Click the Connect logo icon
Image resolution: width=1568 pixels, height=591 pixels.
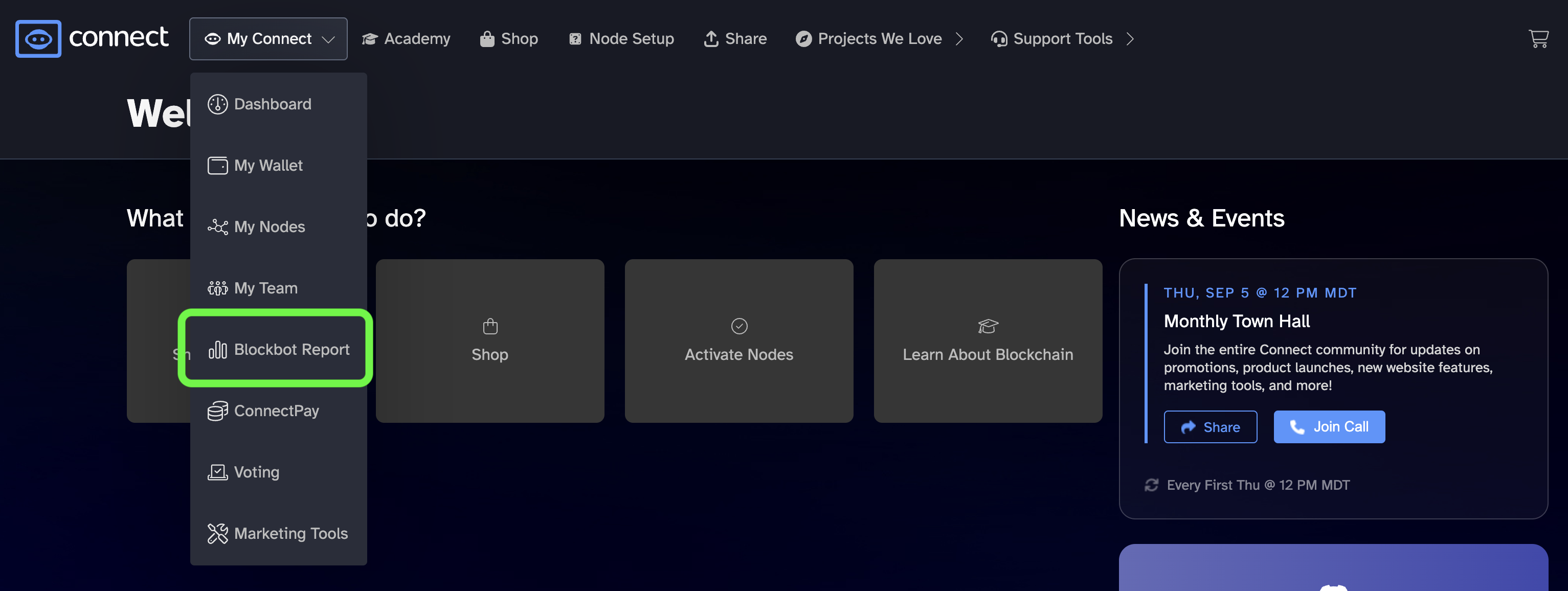[38, 38]
